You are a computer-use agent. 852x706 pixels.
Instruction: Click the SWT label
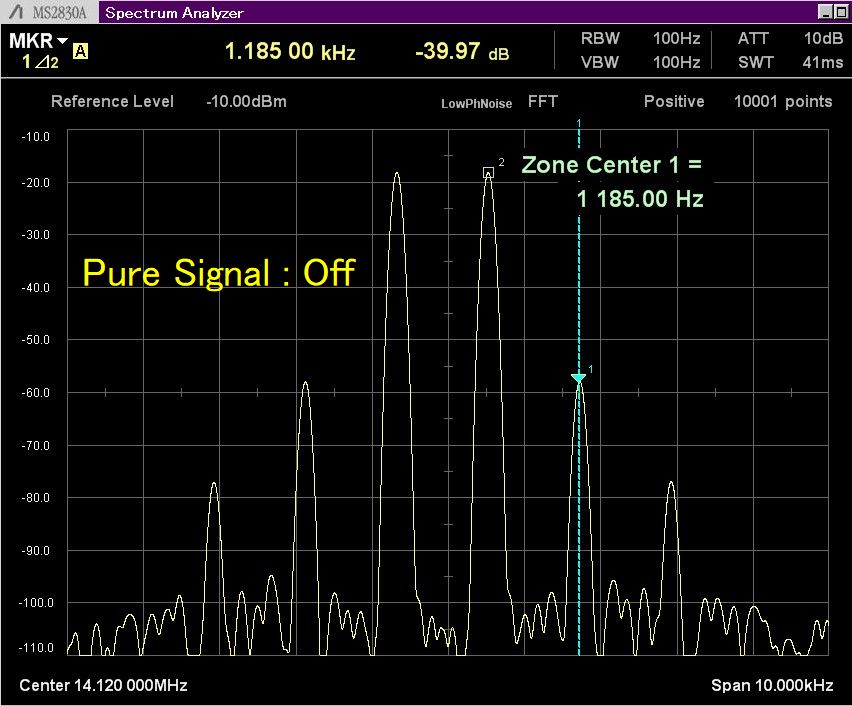755,62
